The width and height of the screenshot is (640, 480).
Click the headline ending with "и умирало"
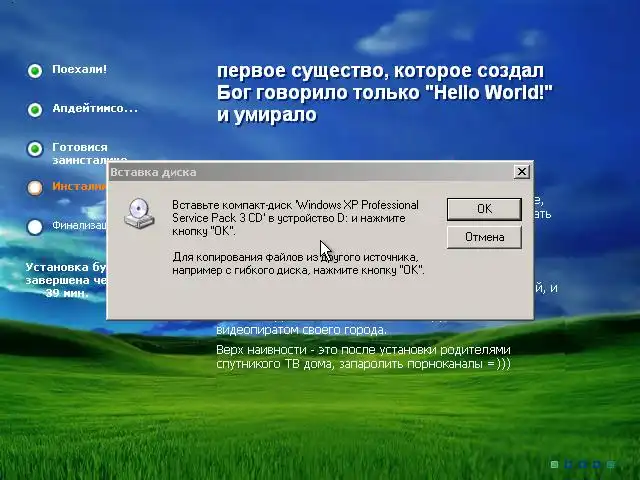click(384, 93)
